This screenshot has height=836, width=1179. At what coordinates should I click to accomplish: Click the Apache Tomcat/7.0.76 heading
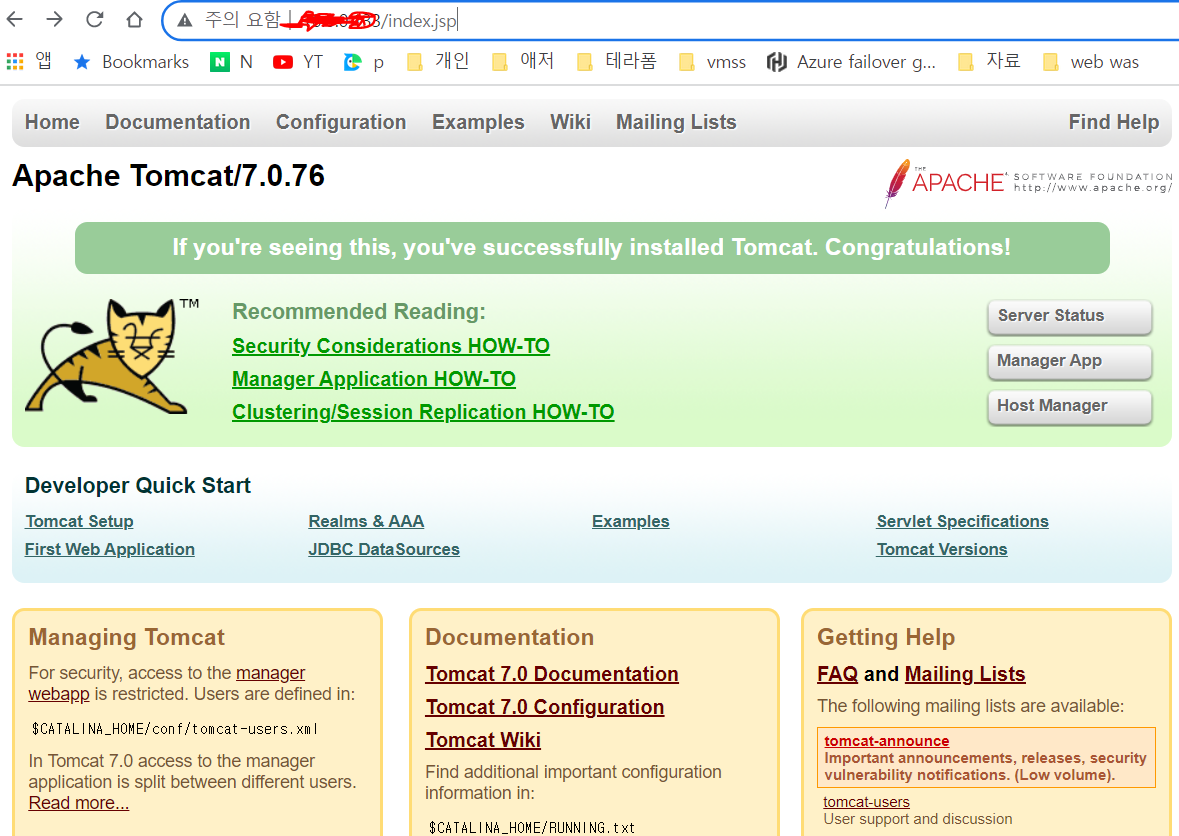click(x=168, y=176)
